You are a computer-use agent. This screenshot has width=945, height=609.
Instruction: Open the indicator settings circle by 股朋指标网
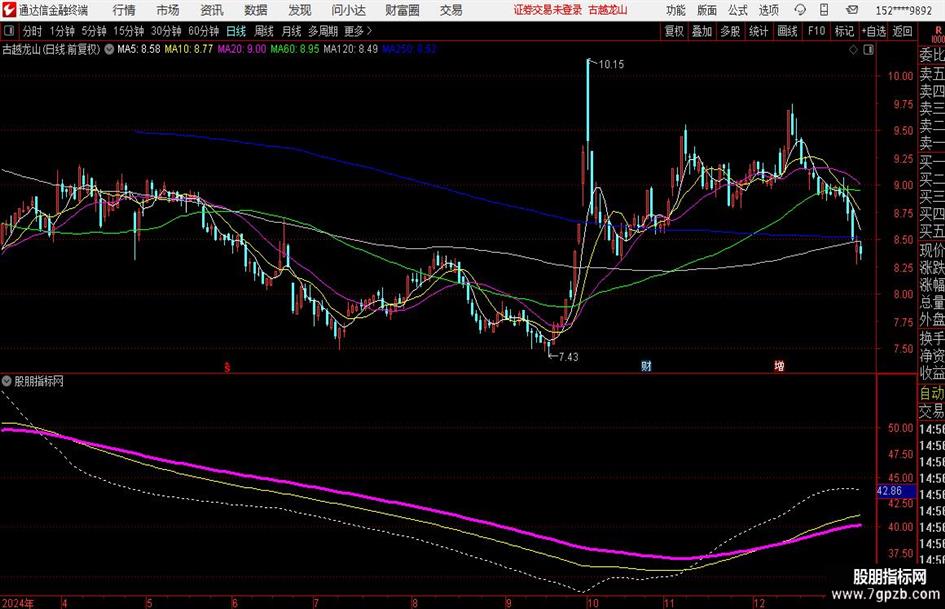pos(7,381)
